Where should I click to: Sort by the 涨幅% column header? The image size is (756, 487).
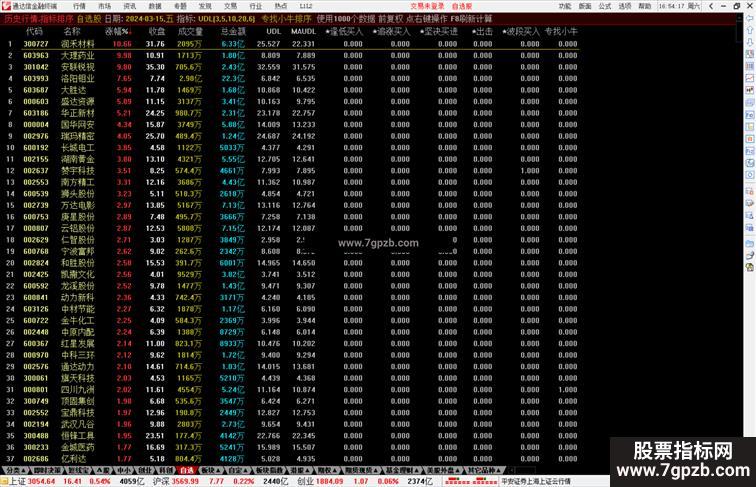pos(118,31)
